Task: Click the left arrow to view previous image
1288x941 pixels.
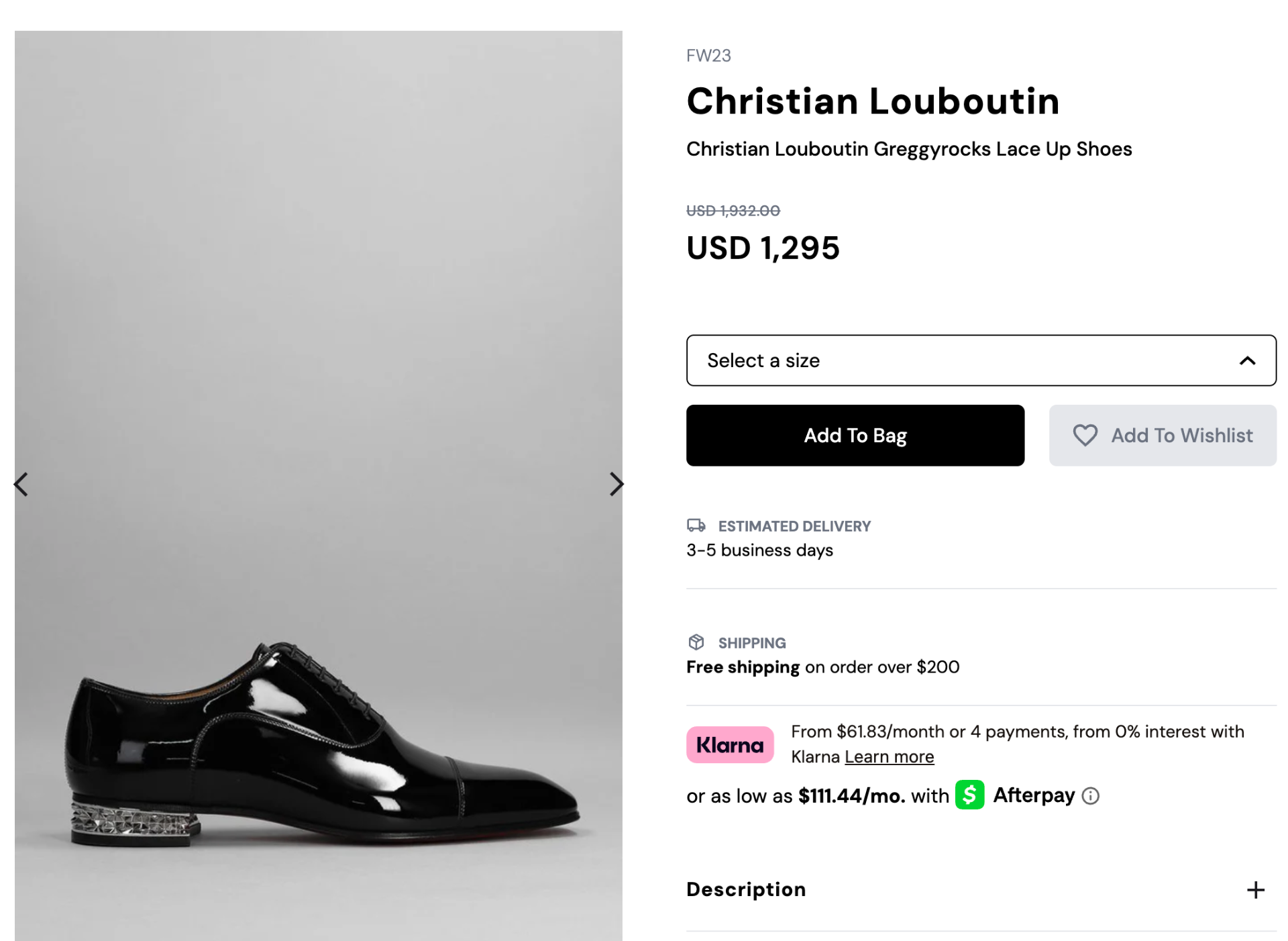Action: pos(20,485)
